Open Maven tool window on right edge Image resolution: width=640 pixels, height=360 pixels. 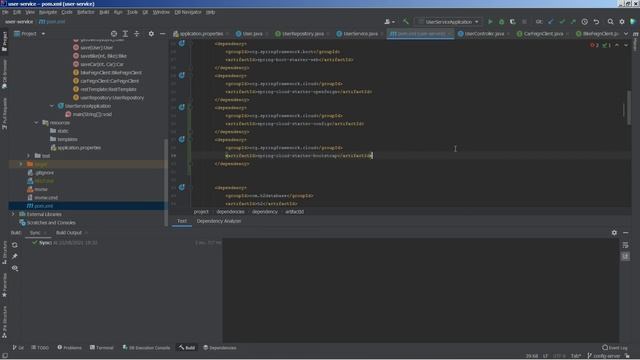click(x=636, y=42)
